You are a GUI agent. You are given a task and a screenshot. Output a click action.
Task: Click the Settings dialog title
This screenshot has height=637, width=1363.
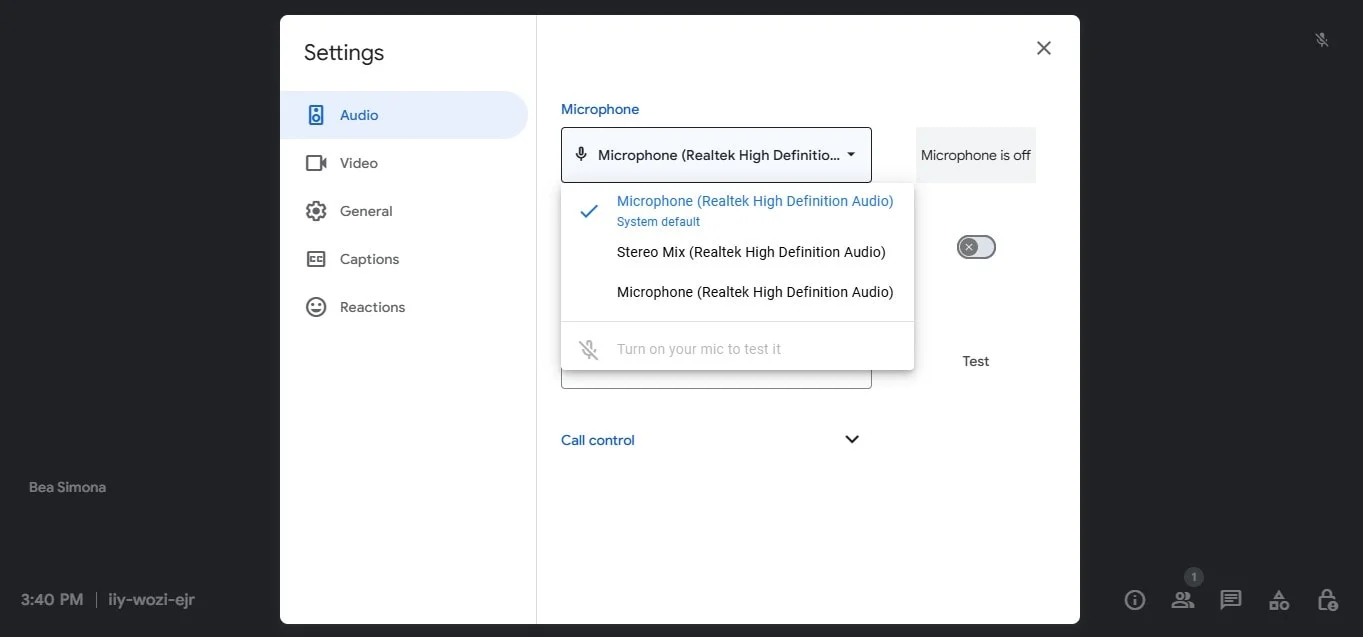[x=344, y=53]
